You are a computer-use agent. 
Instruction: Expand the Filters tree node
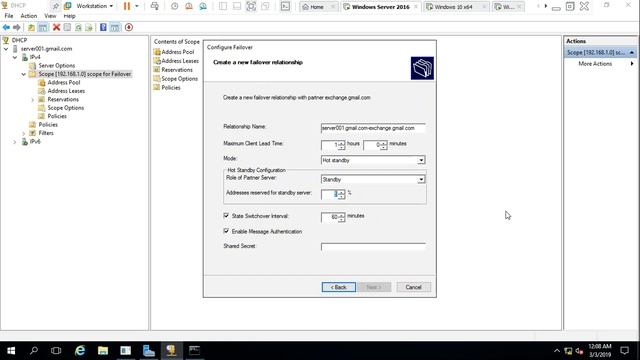point(24,133)
